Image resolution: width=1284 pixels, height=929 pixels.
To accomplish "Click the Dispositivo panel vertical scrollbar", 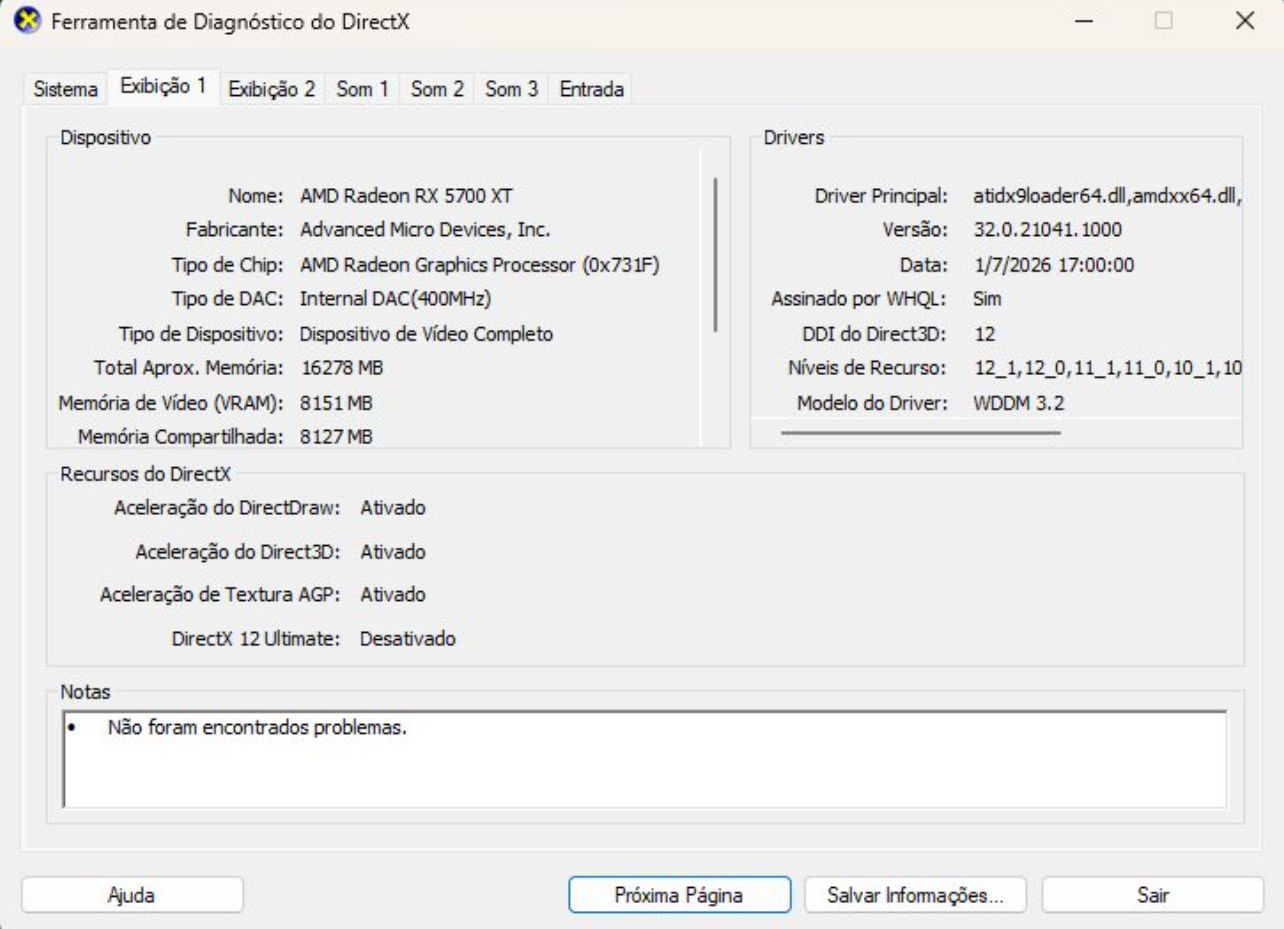I will pyautogui.click(x=715, y=254).
